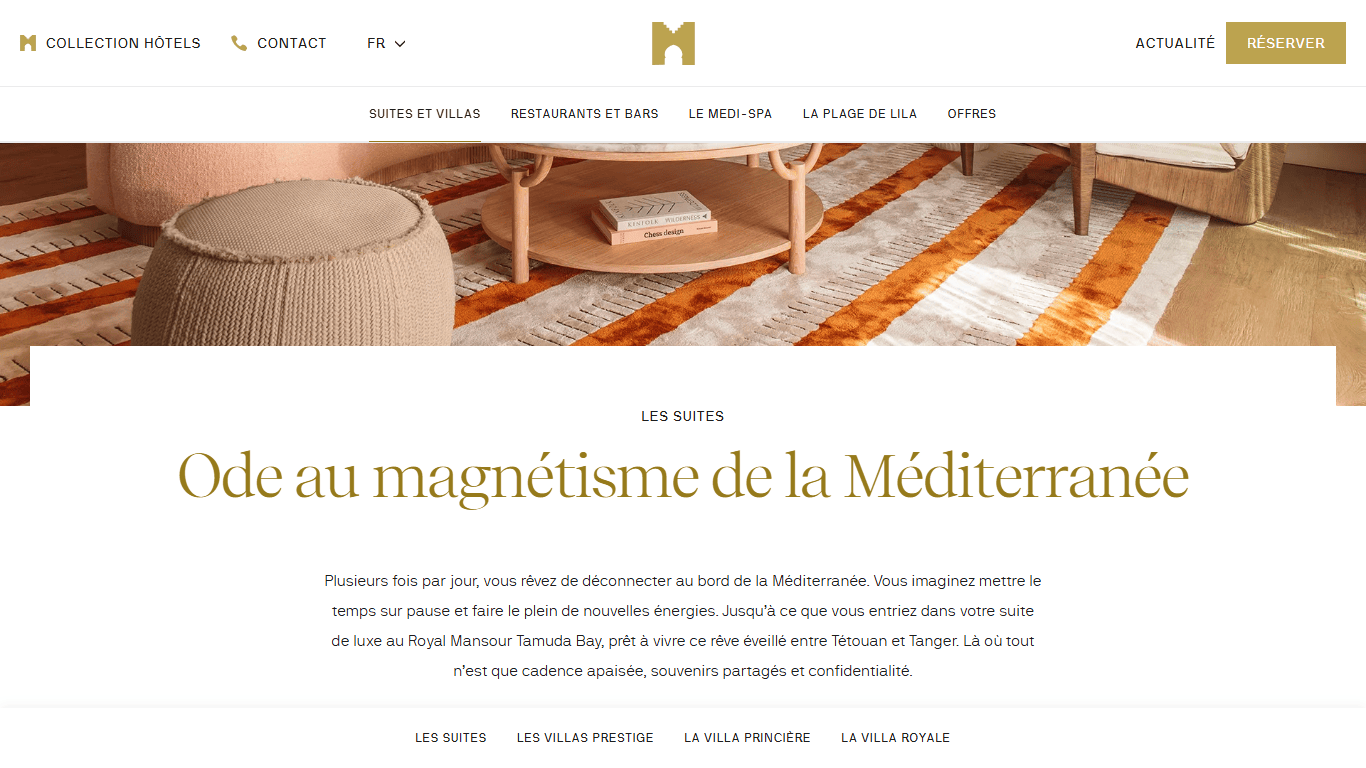1366x768 pixels.
Task: Open the FR language selector
Action: (386, 43)
